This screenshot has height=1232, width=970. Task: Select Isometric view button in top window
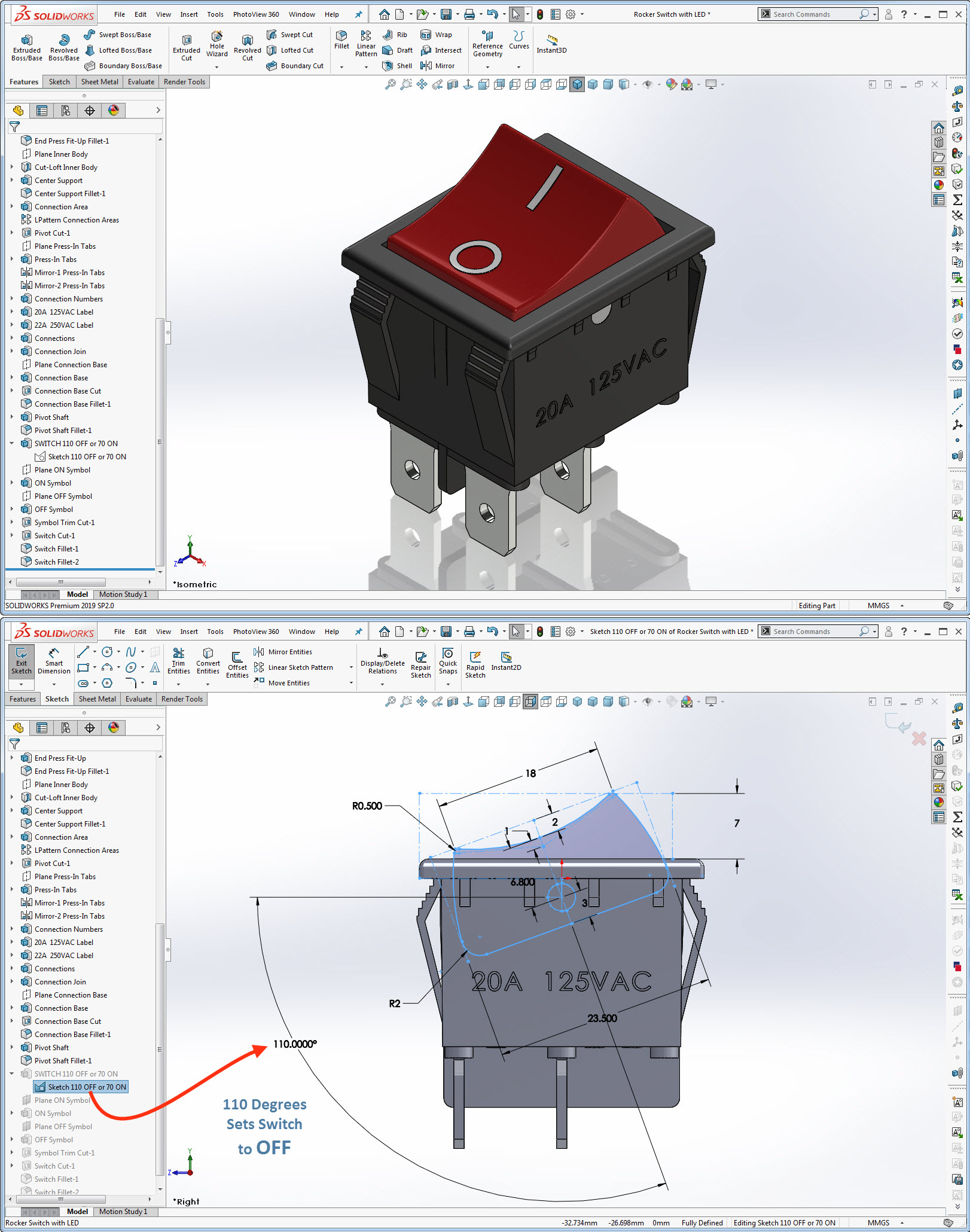577,84
